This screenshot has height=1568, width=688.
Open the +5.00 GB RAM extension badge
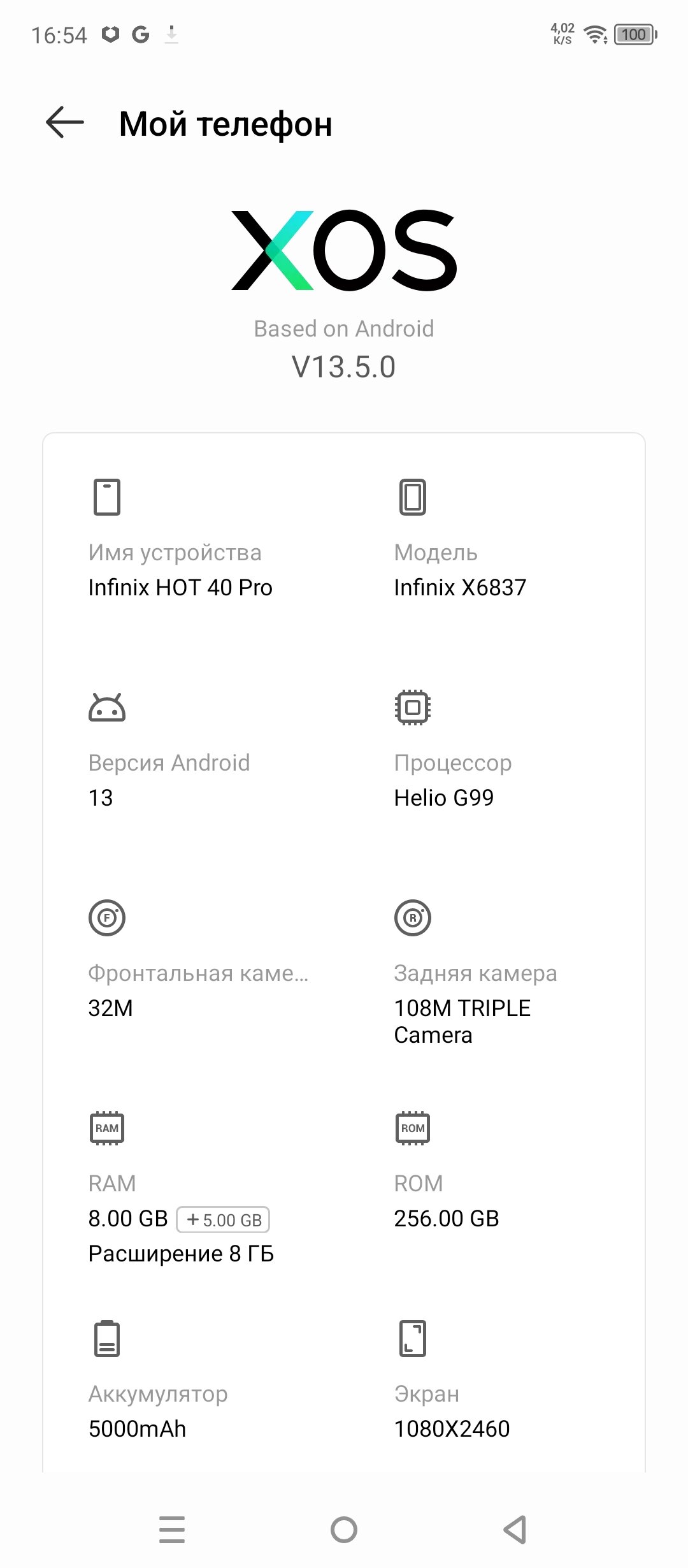(x=224, y=1219)
